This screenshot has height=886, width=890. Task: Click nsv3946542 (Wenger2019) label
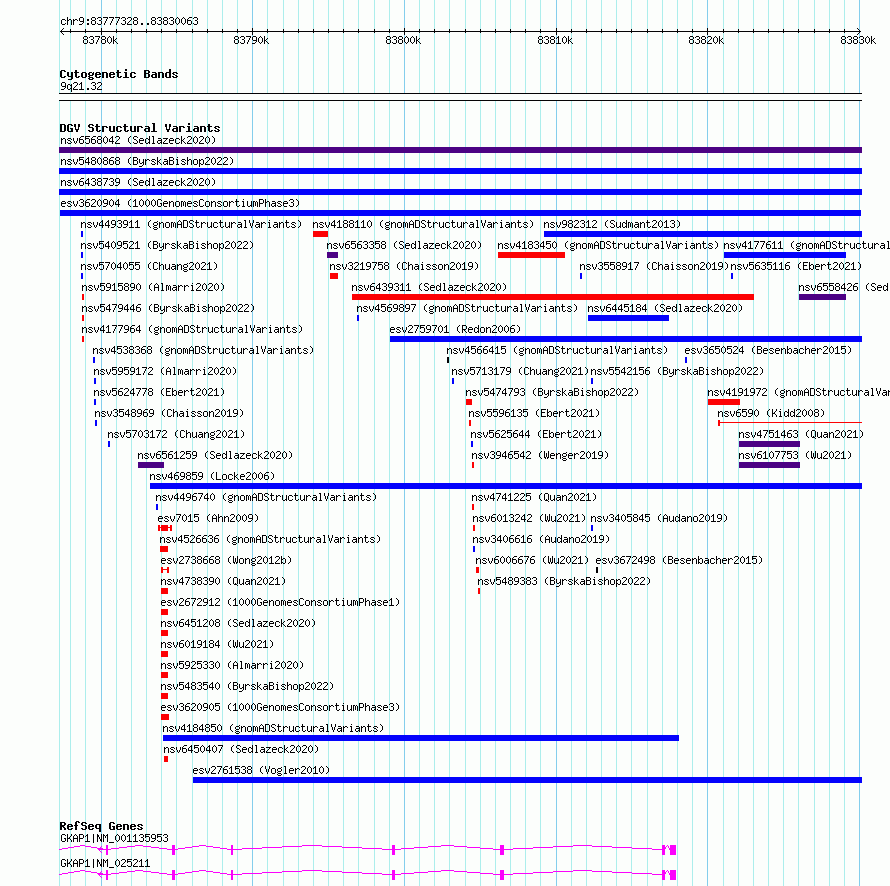pos(540,455)
